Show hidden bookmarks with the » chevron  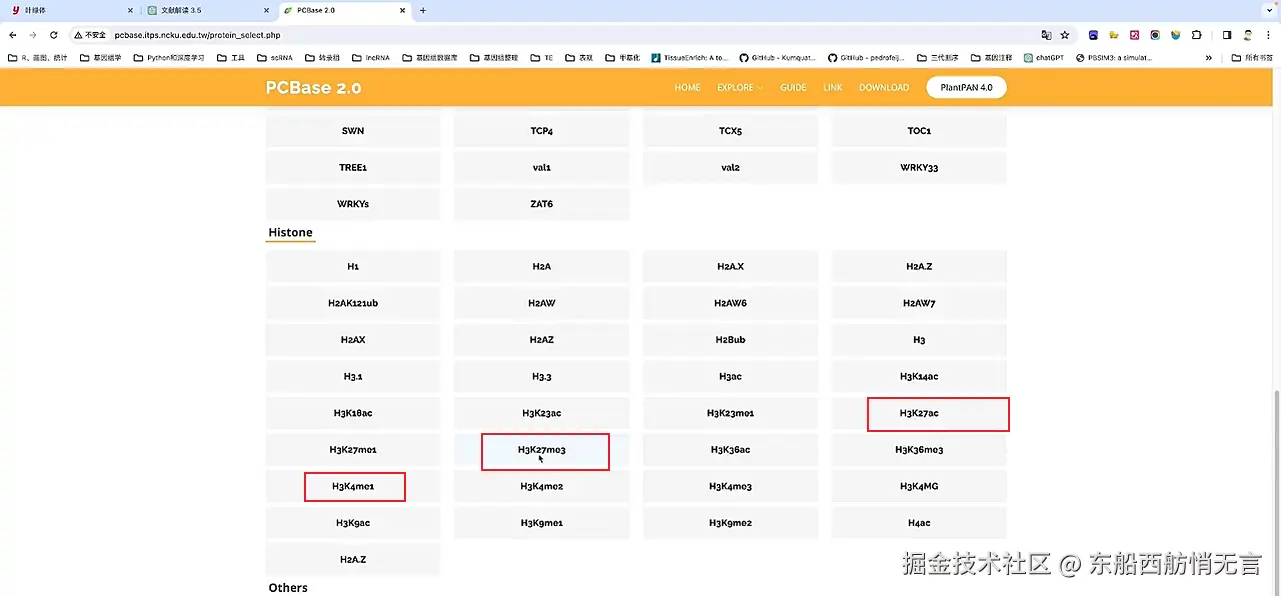(1208, 58)
